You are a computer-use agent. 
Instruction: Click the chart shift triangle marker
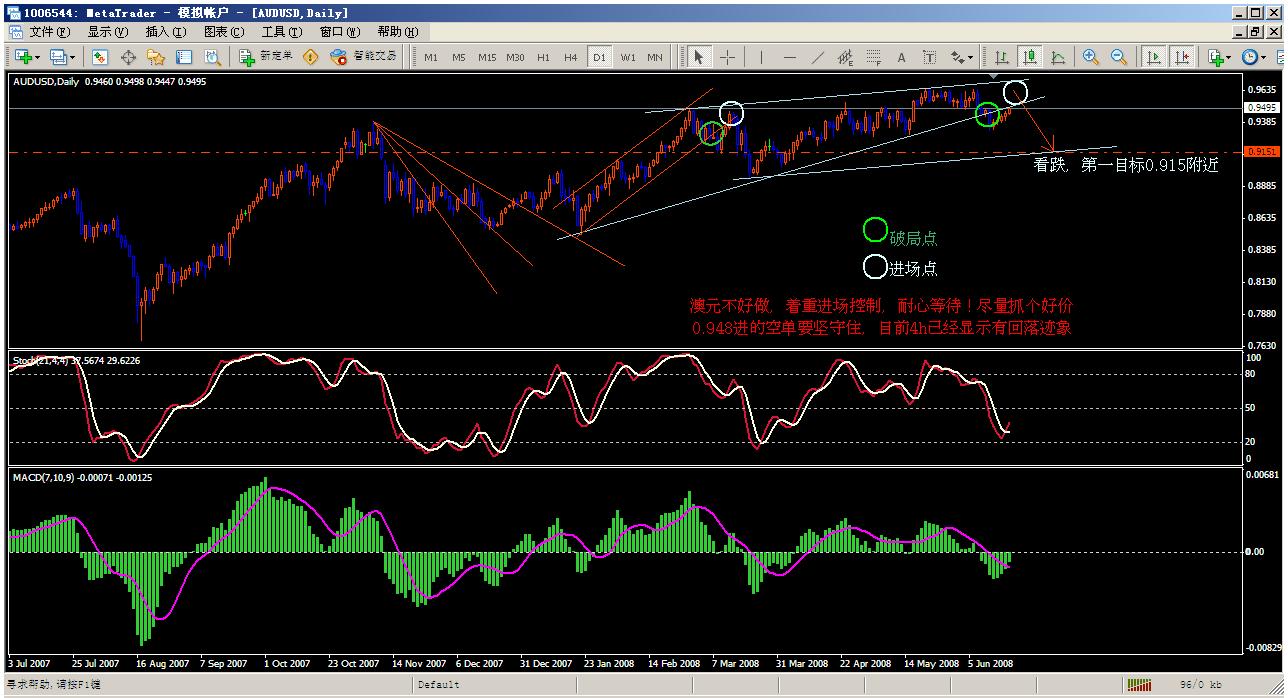pyautogui.click(x=992, y=77)
